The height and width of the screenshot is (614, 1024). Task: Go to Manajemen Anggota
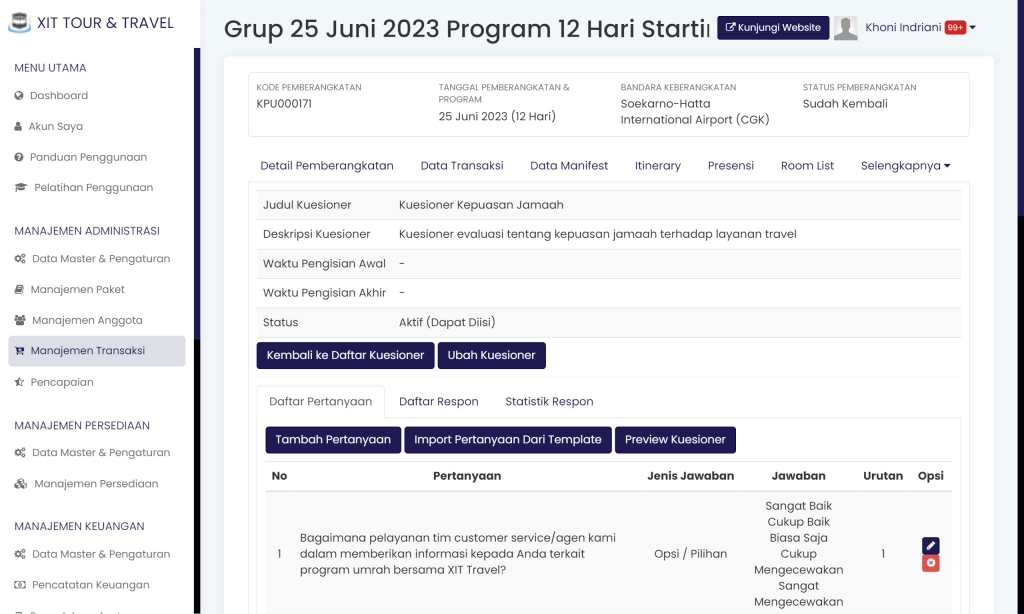pyautogui.click(x=86, y=321)
